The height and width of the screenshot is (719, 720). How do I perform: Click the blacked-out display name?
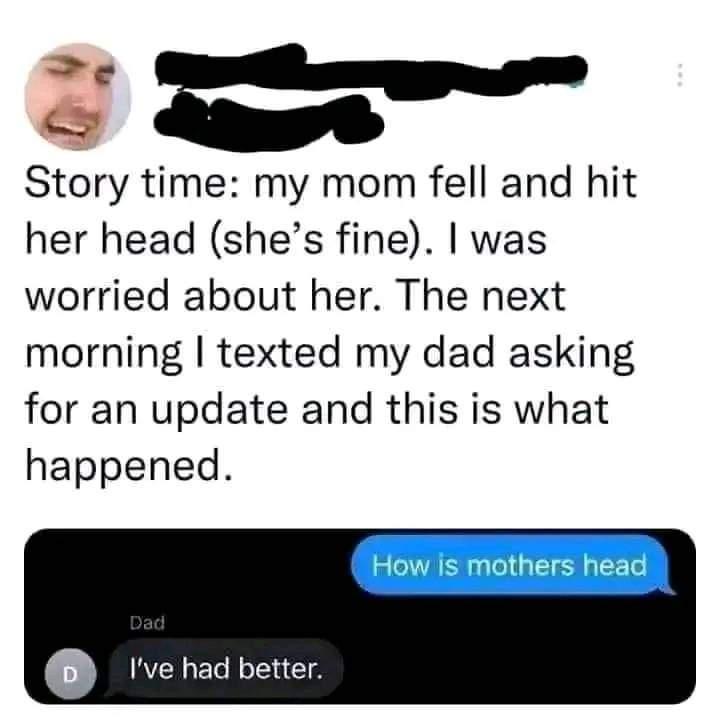371,71
